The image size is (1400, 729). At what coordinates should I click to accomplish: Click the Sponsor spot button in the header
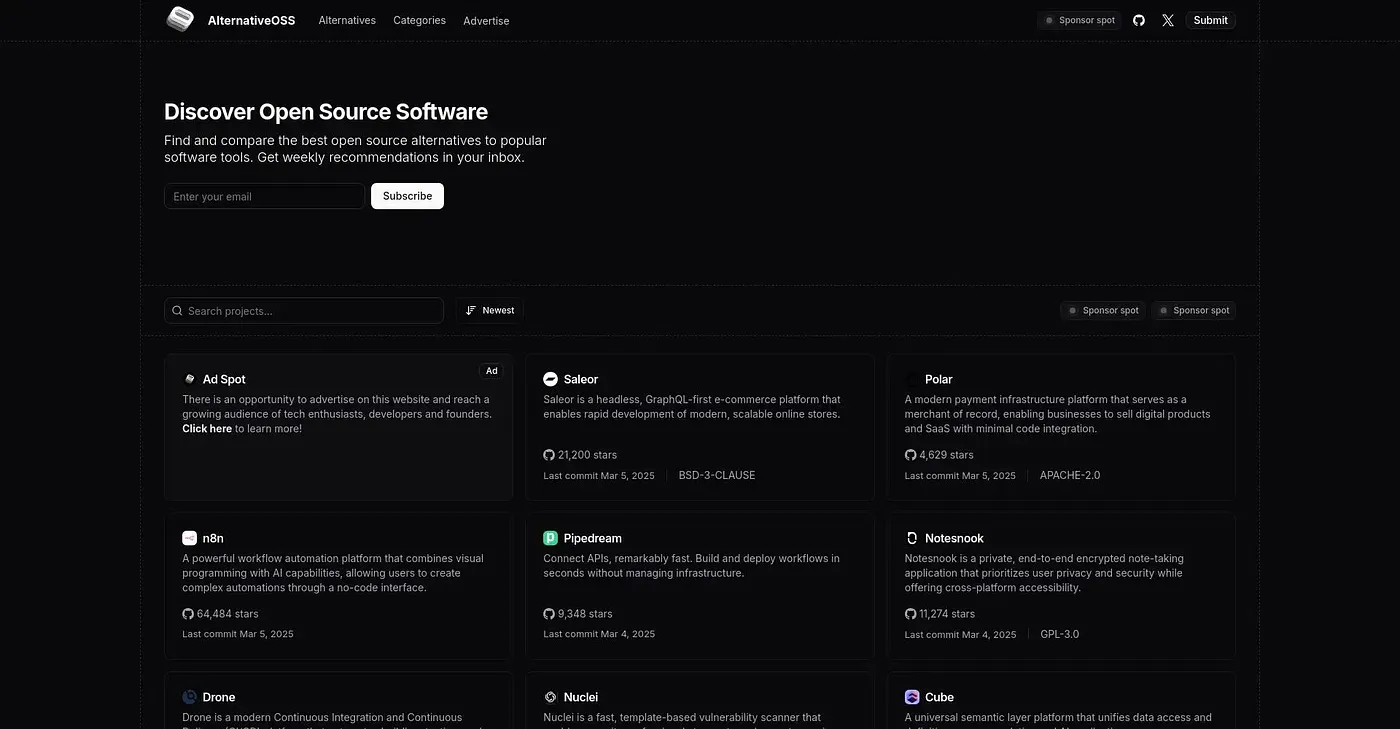point(1078,20)
